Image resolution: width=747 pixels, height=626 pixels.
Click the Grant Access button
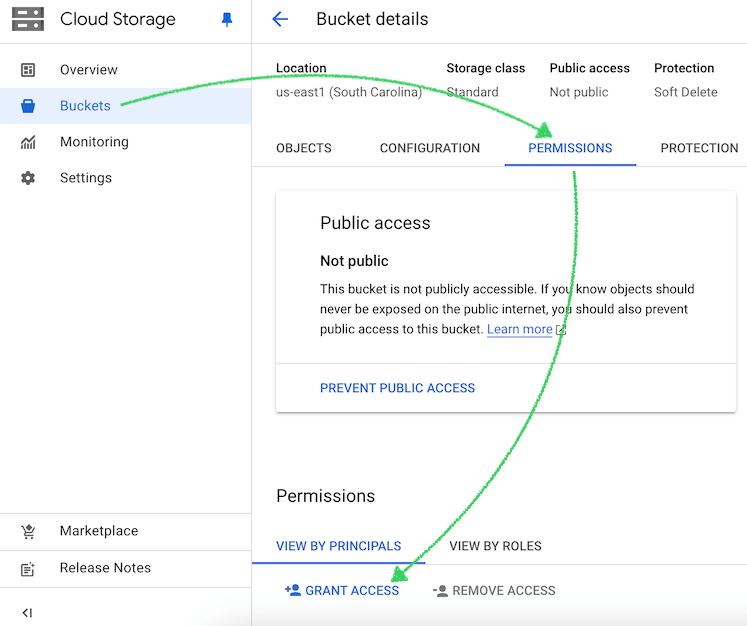(x=342, y=591)
